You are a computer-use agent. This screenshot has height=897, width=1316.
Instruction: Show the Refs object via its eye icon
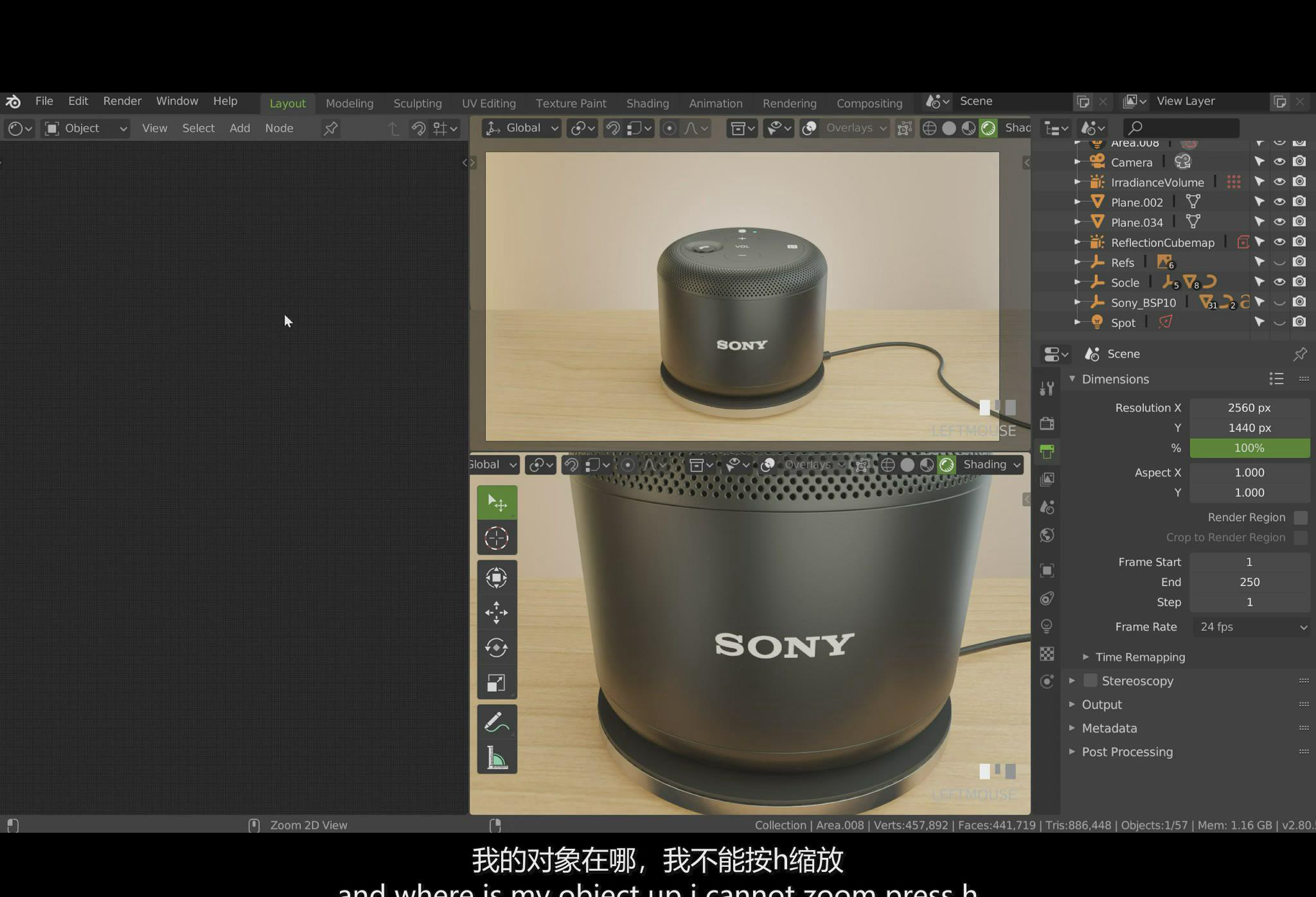pyautogui.click(x=1279, y=262)
